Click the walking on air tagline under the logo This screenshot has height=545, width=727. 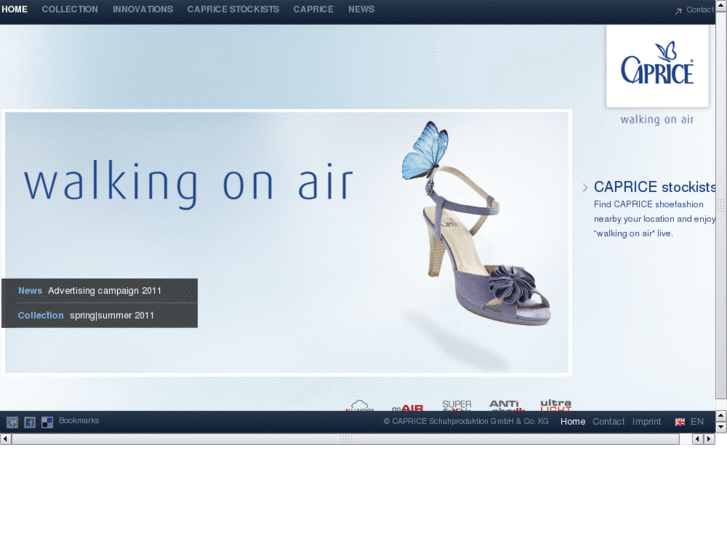pos(657,120)
